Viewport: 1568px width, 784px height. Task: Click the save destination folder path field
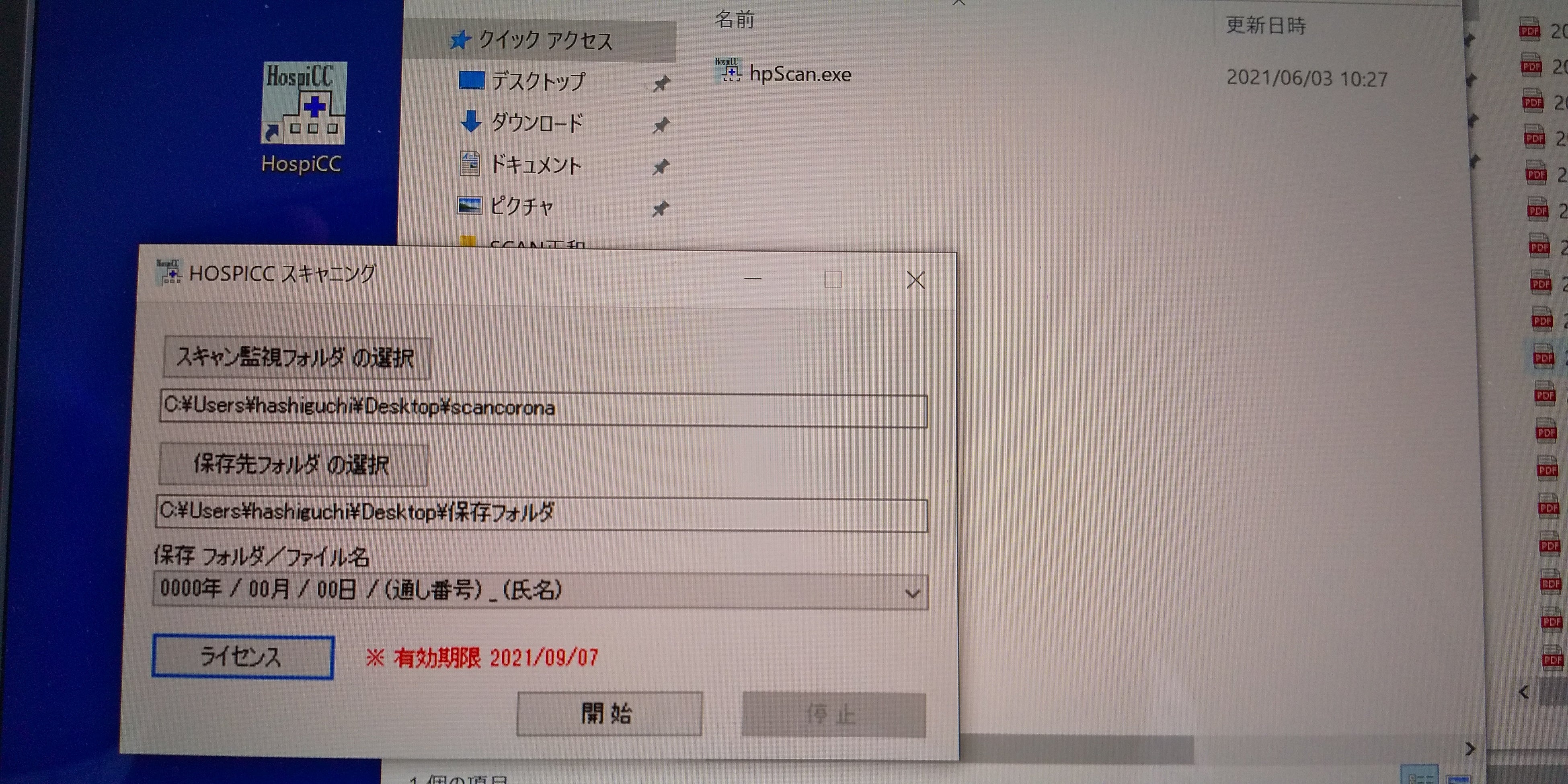coord(542,514)
